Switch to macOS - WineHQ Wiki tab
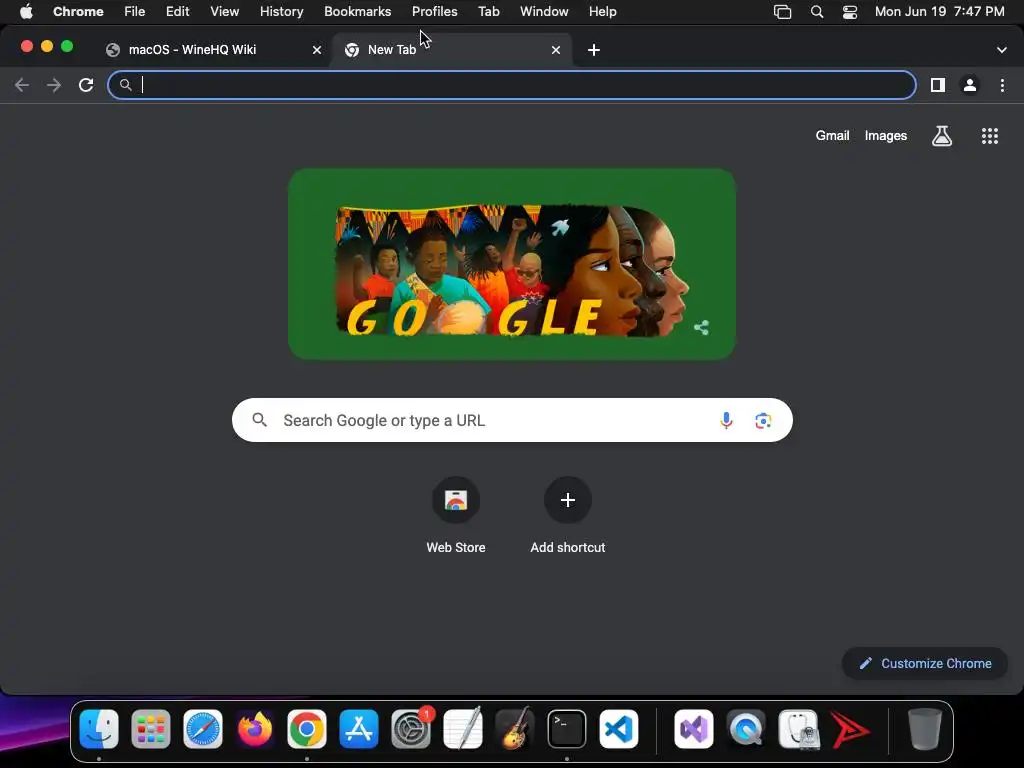This screenshot has width=1024, height=768. (x=192, y=50)
